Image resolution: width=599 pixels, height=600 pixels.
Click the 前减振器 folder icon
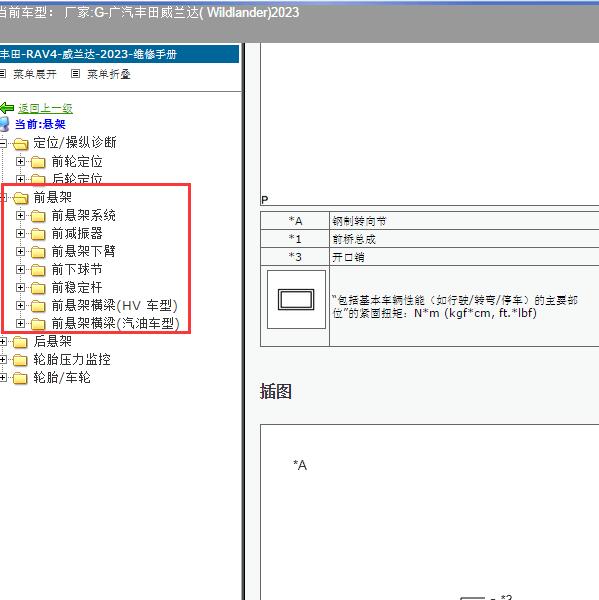(38, 234)
